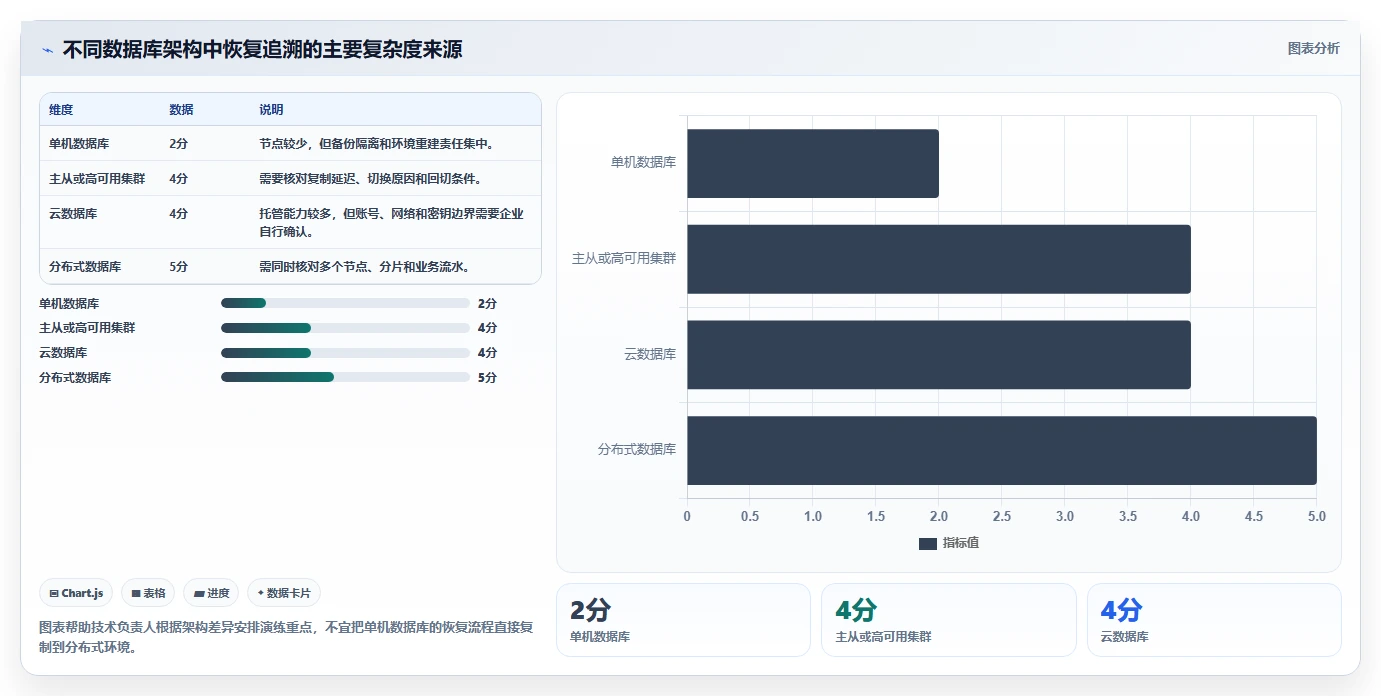Click the 单机数据库 table cell
1381x696 pixels.
click(79, 144)
